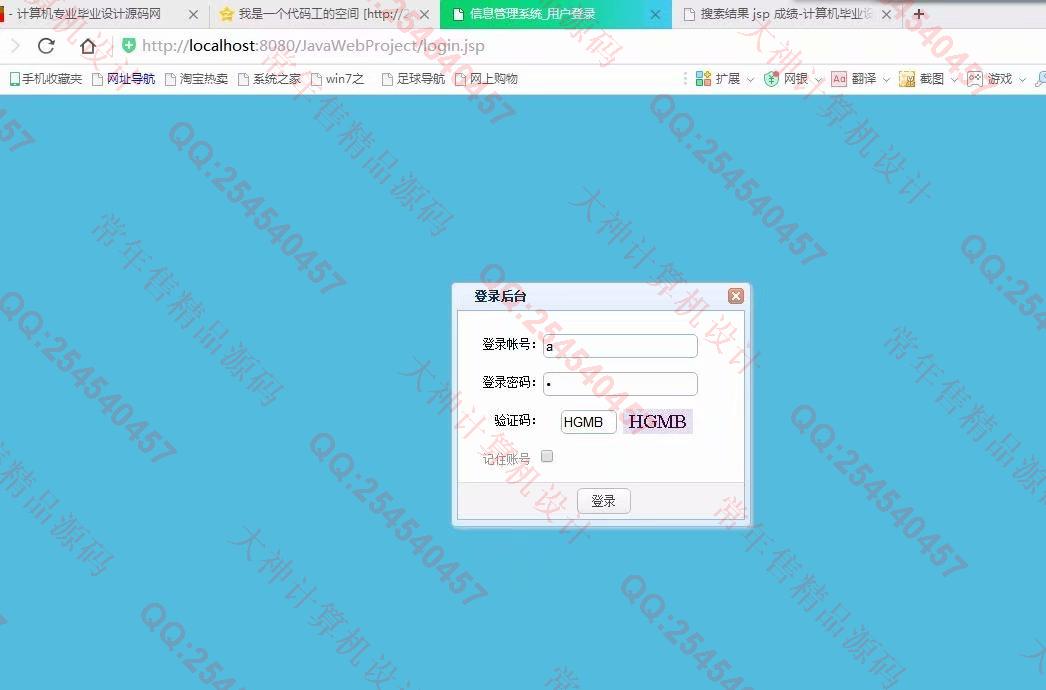Open the 系统之家 bookmark

point(270,79)
